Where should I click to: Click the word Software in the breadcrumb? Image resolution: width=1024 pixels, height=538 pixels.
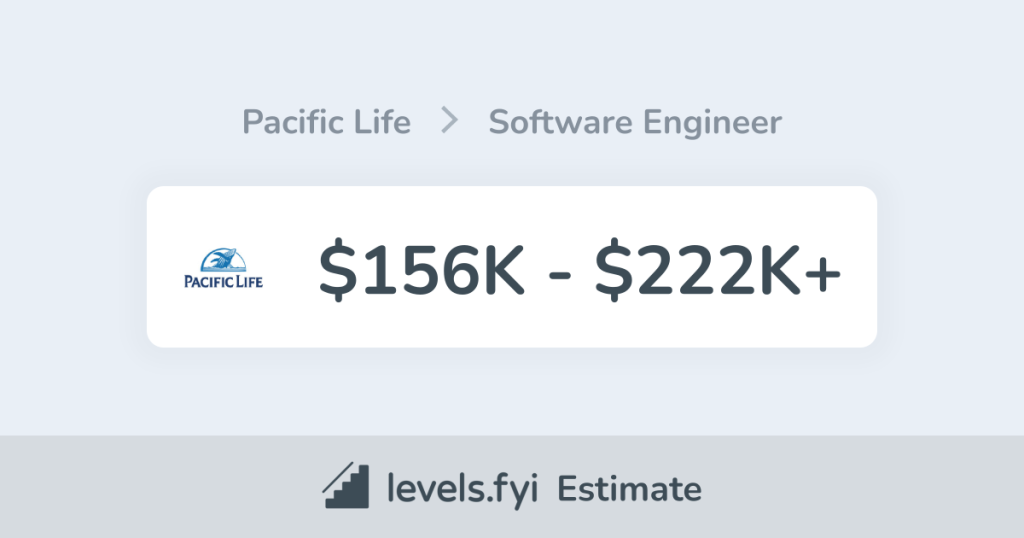click(561, 123)
